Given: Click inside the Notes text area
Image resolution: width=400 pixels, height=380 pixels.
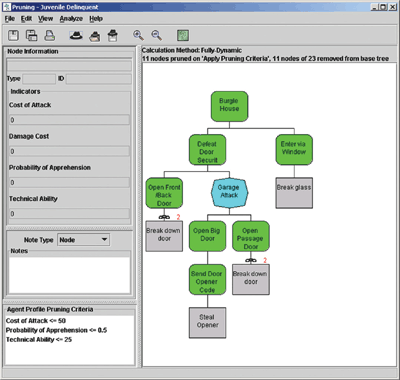Looking at the screenshot, I should click(69, 275).
